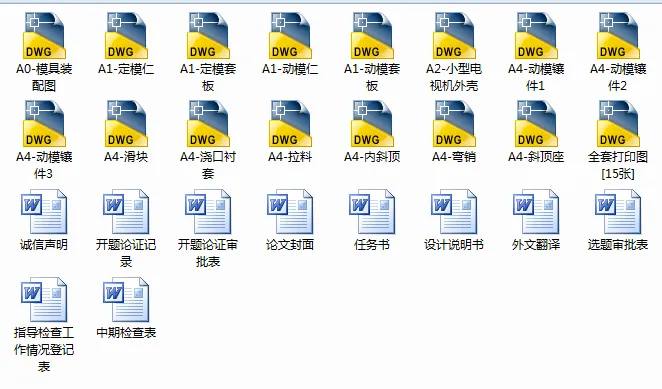Click the file name A4-弯销

coord(453,157)
